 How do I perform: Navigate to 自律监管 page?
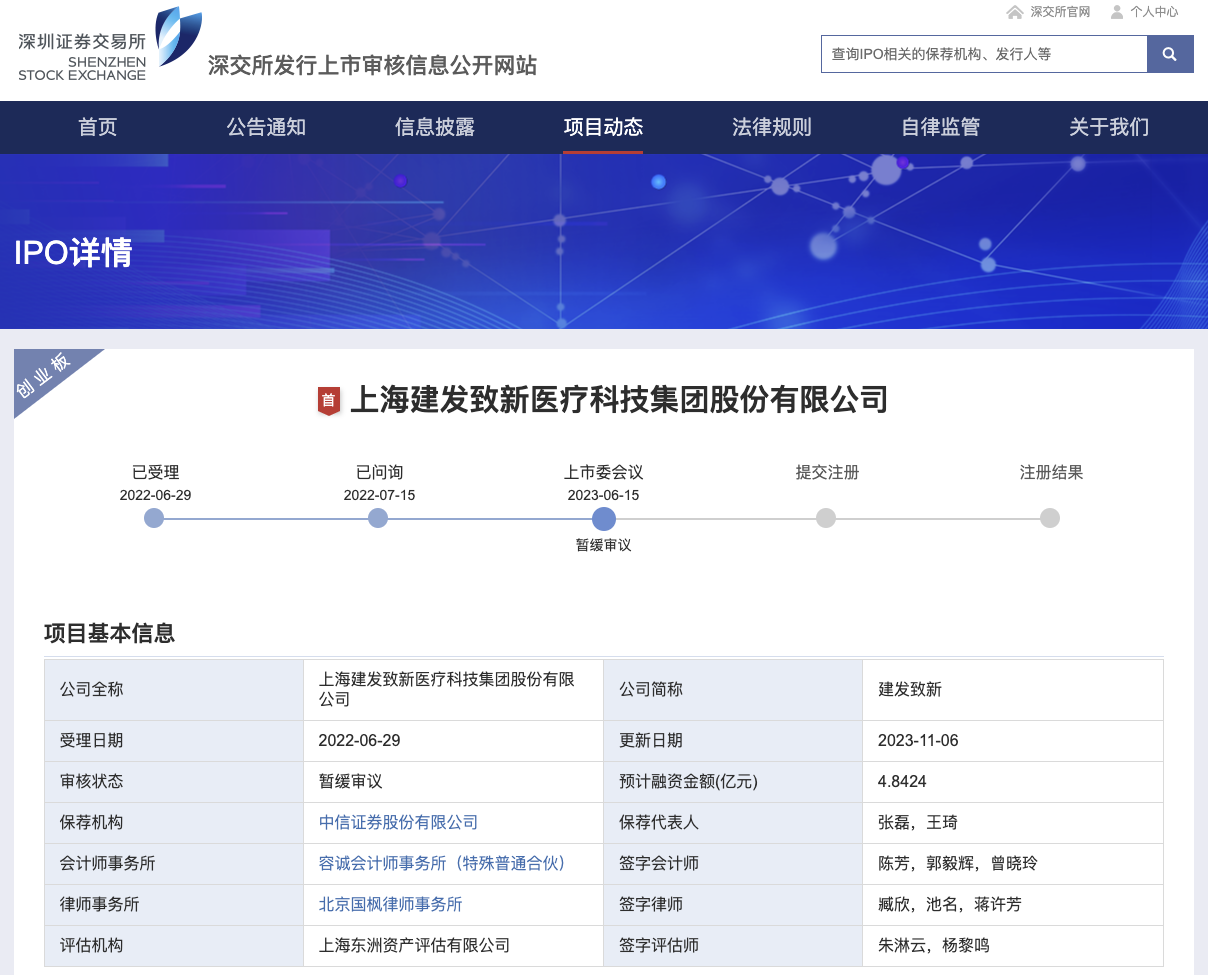click(940, 127)
